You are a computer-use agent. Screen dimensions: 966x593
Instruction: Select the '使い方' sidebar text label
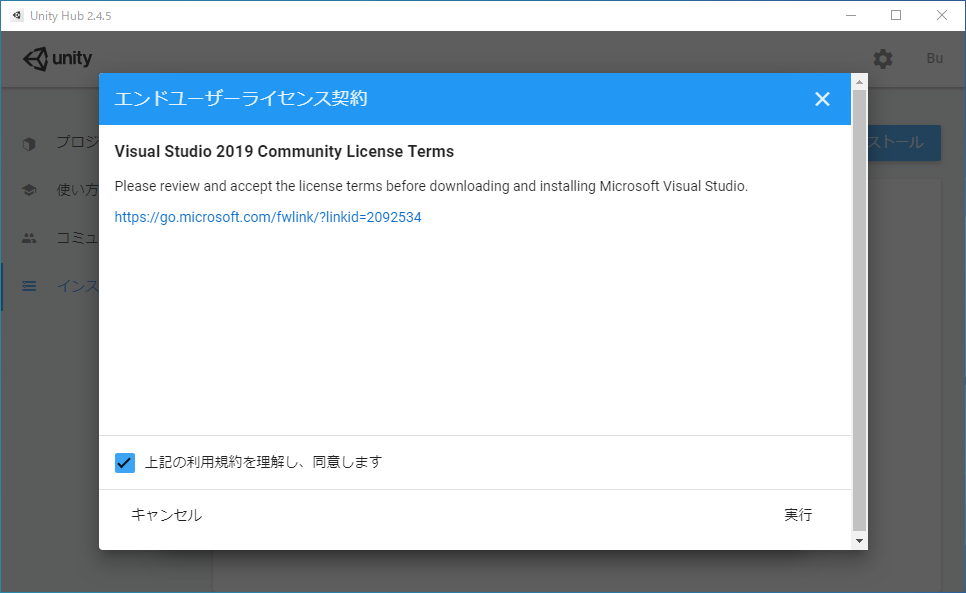77,190
